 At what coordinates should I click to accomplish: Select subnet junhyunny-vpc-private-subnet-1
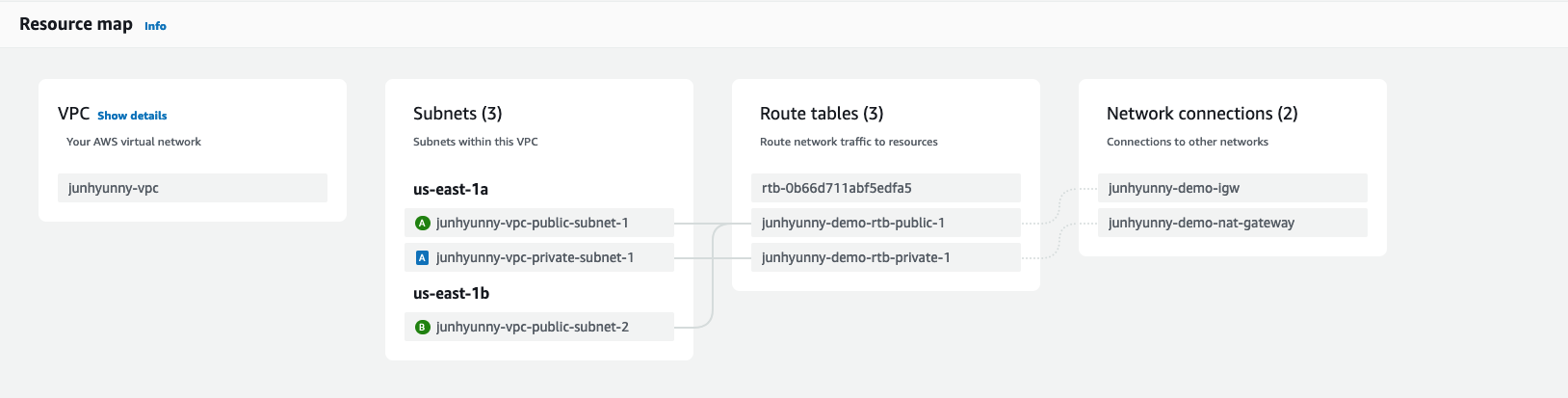[539, 257]
